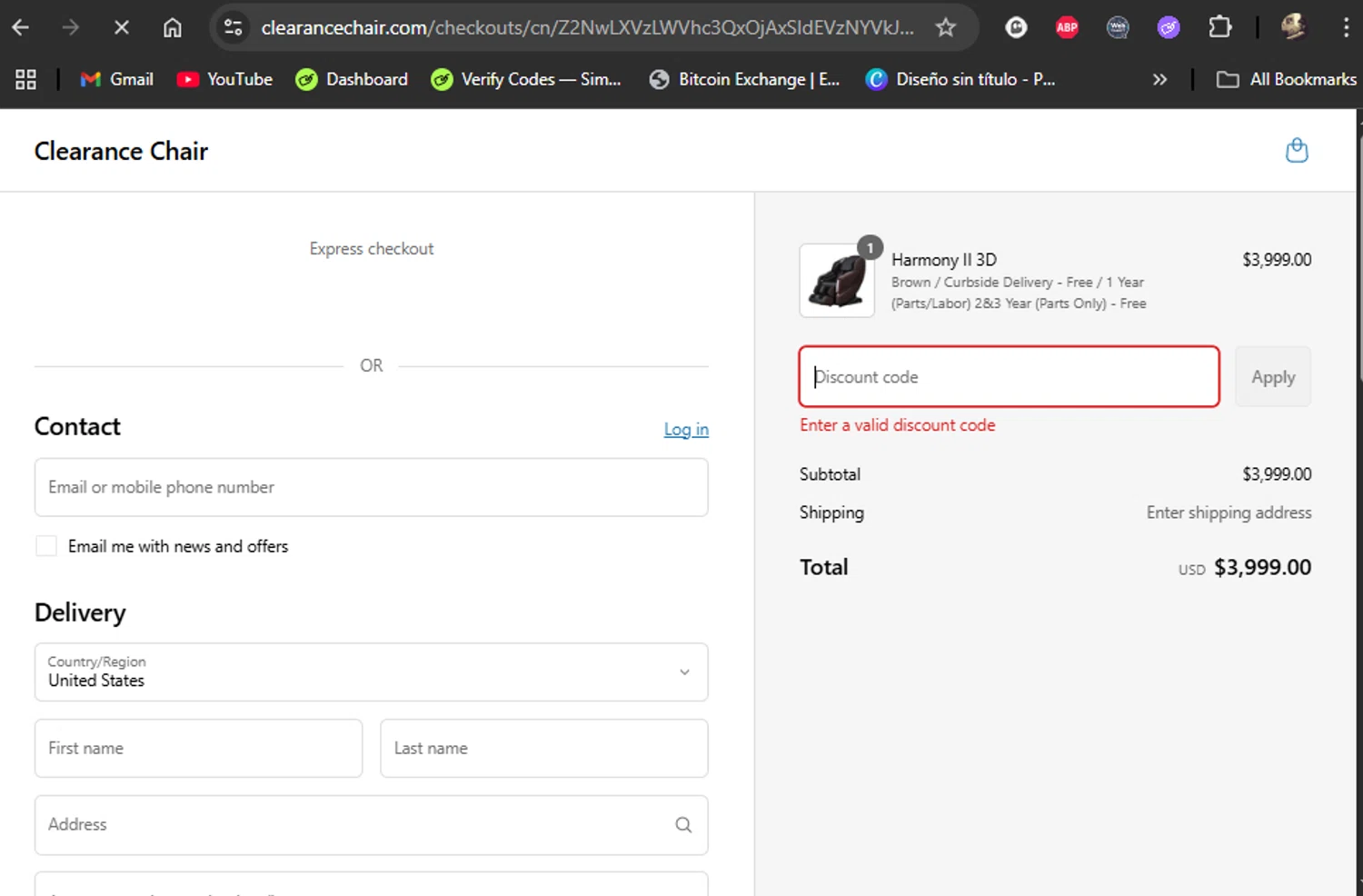Click the Harmony II 3D product name

(x=944, y=260)
